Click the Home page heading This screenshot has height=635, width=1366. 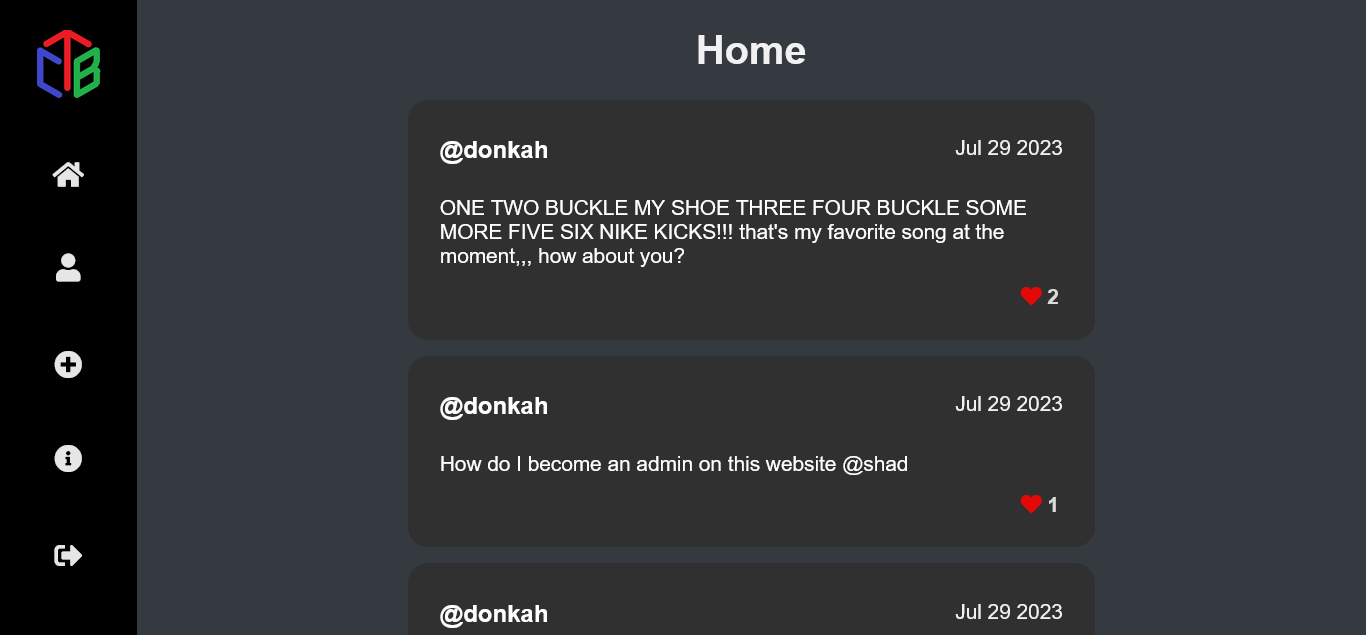(751, 50)
